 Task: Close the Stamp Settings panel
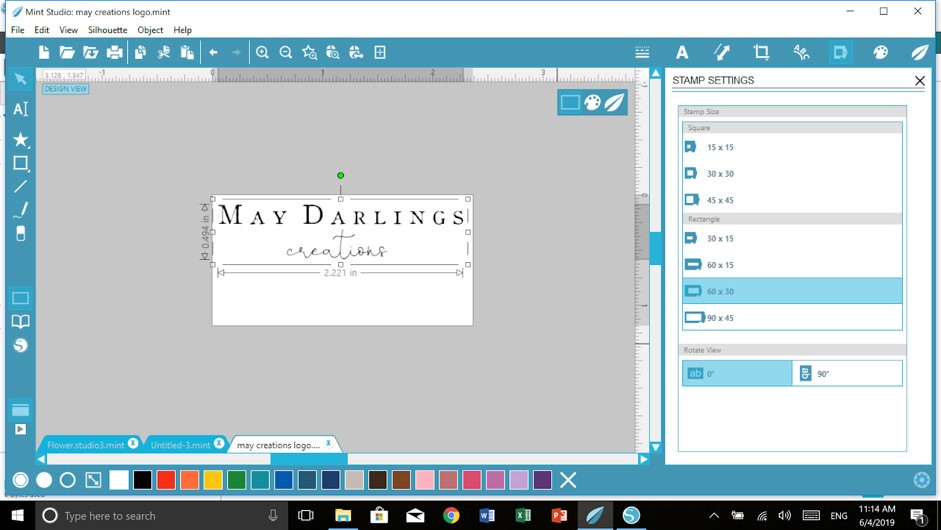pos(919,80)
